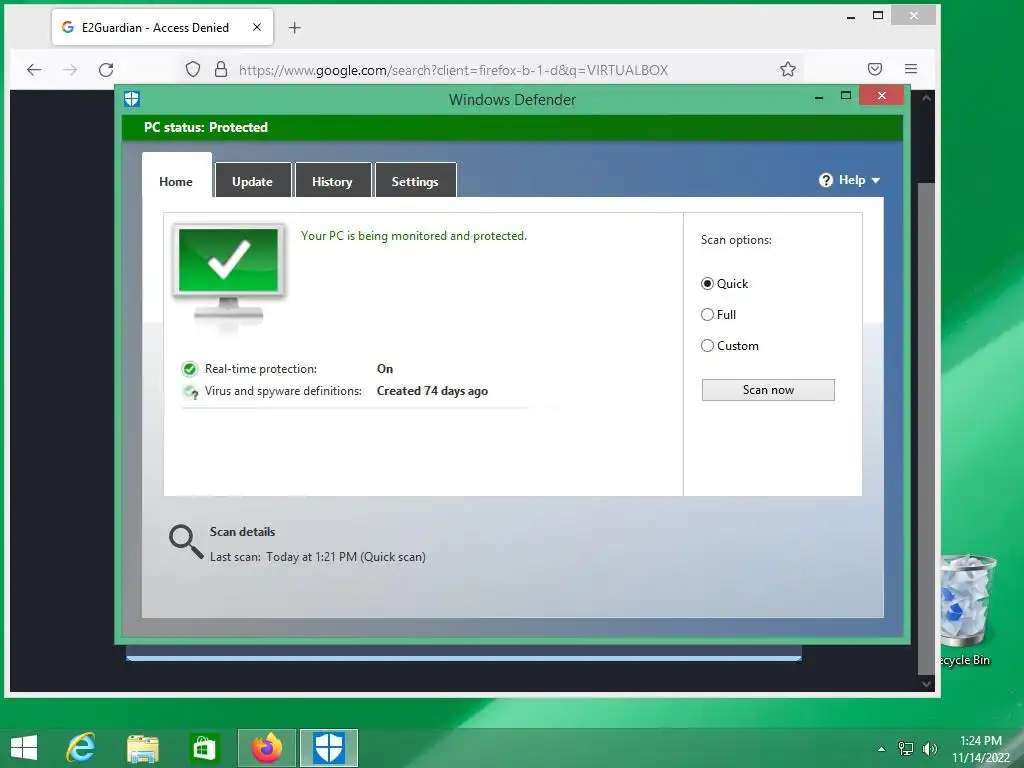Open the History tab
This screenshot has width=1024, height=768.
coord(332,181)
